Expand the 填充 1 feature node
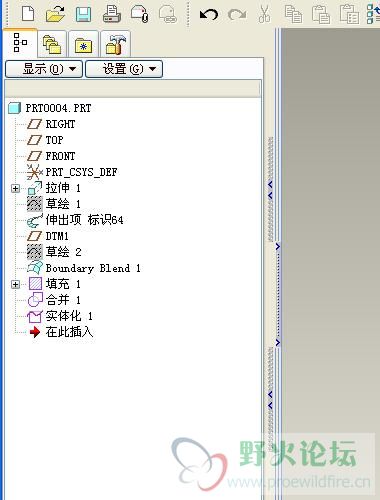The image size is (380, 500). point(15,284)
